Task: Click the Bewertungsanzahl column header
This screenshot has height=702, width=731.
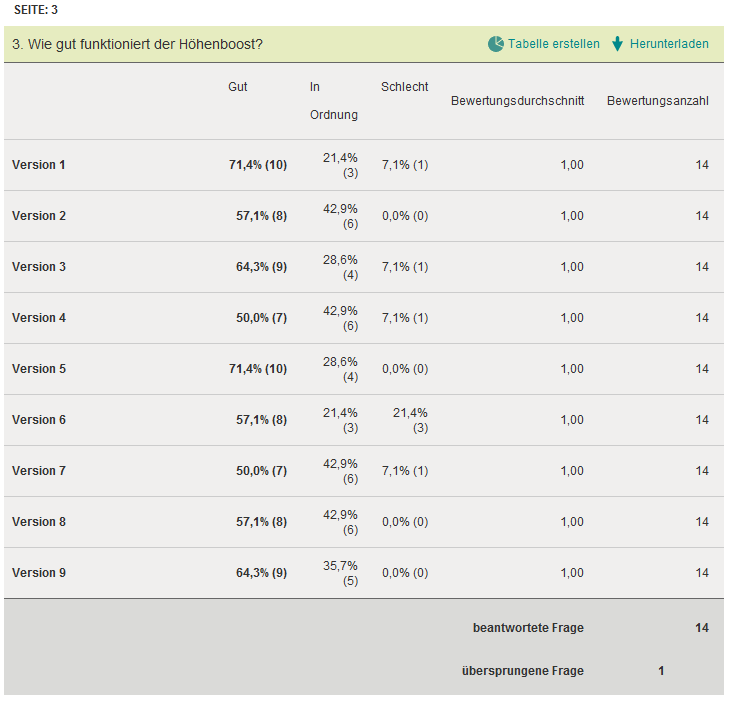Action: pyautogui.click(x=658, y=101)
